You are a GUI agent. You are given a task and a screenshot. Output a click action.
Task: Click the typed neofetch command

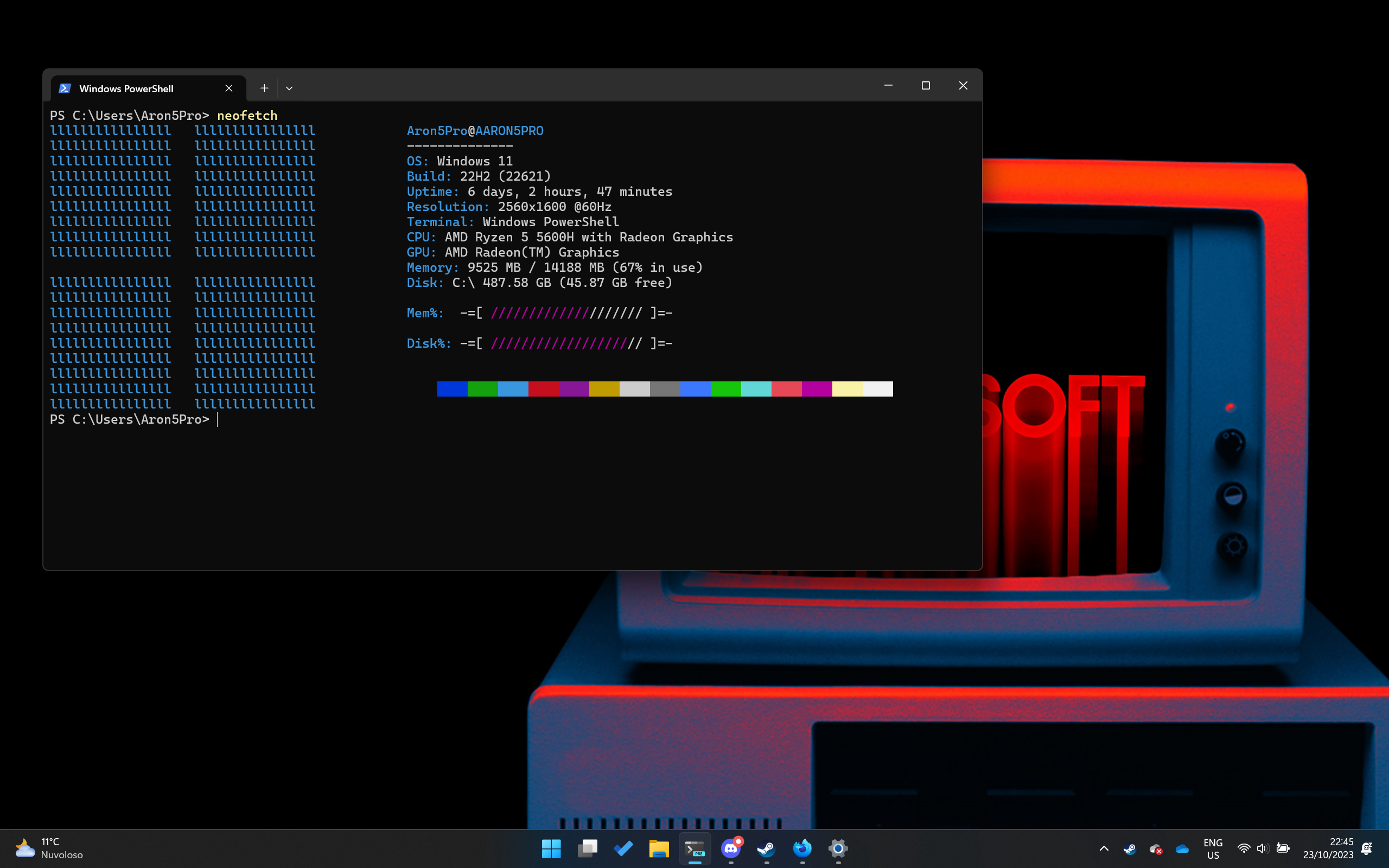tap(247, 116)
